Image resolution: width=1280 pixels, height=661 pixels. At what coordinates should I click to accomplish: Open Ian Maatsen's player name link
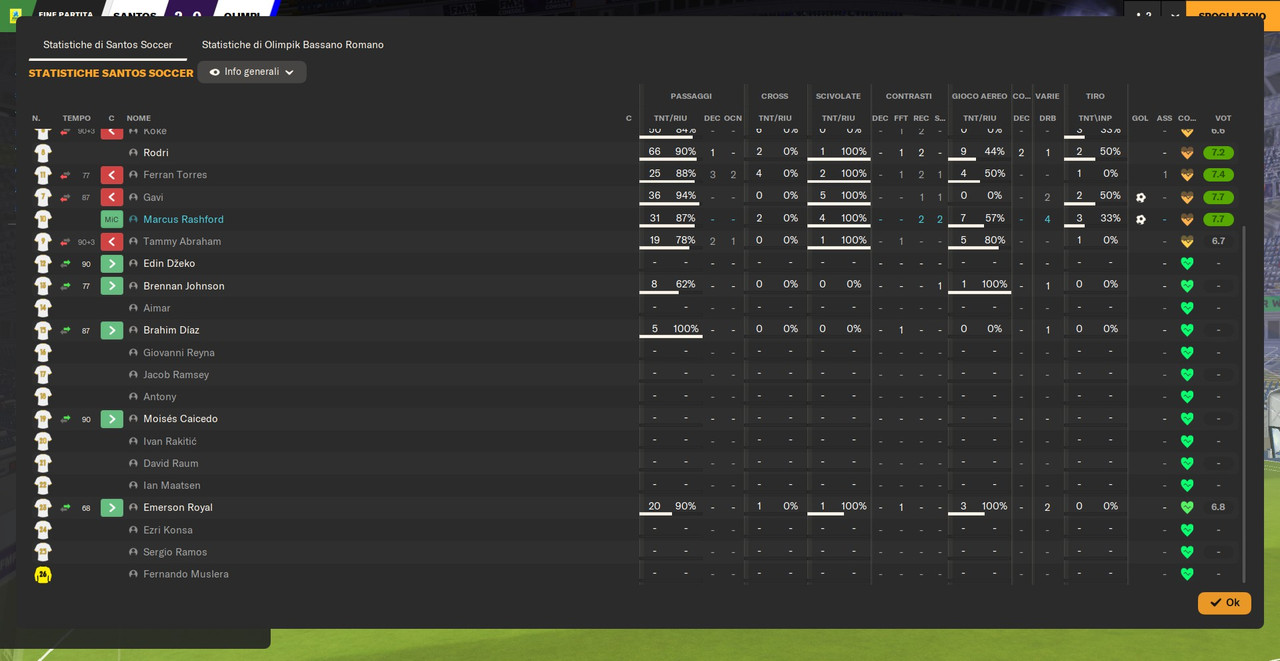click(x=172, y=486)
